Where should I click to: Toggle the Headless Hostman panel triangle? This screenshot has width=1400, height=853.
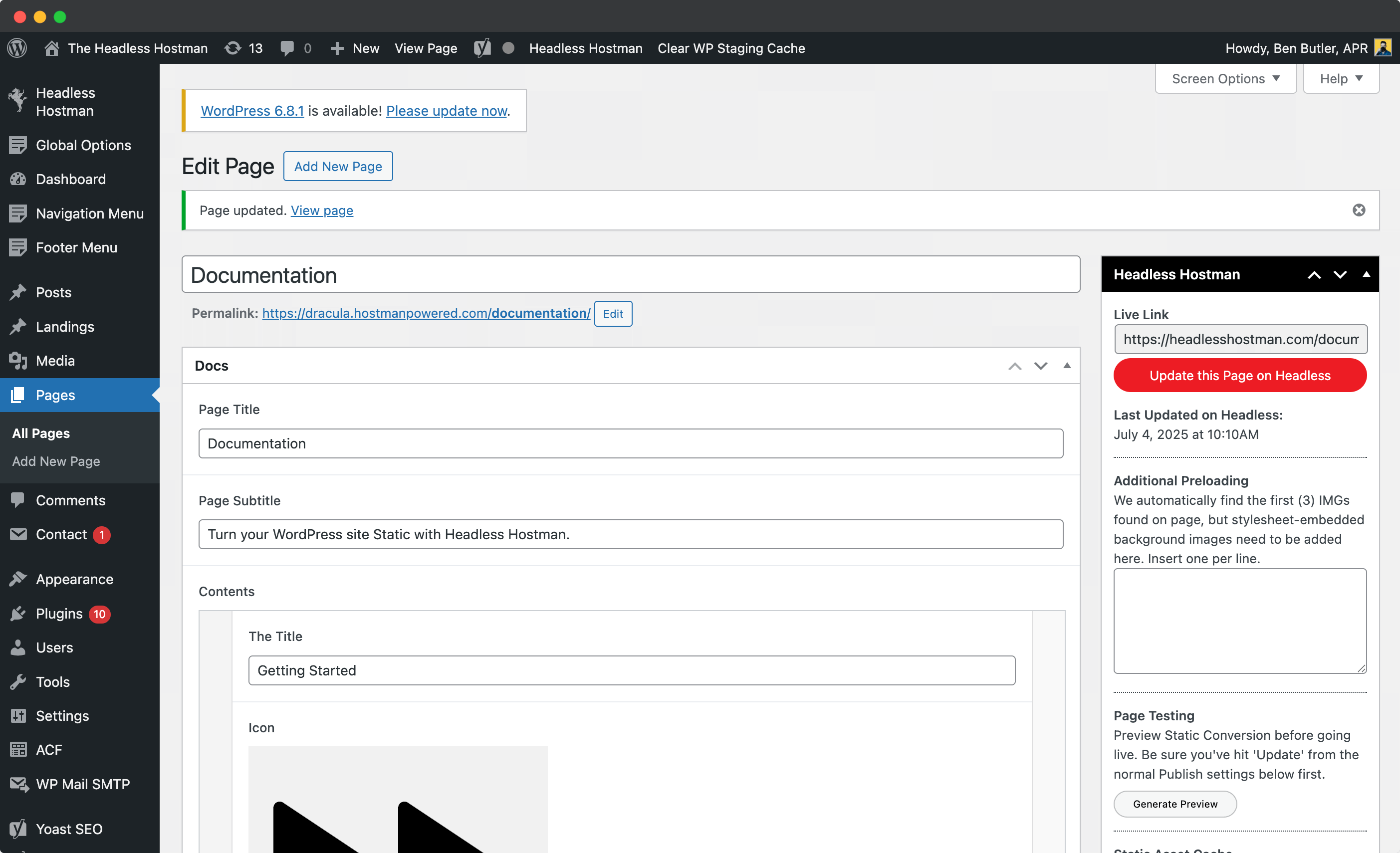(1367, 274)
